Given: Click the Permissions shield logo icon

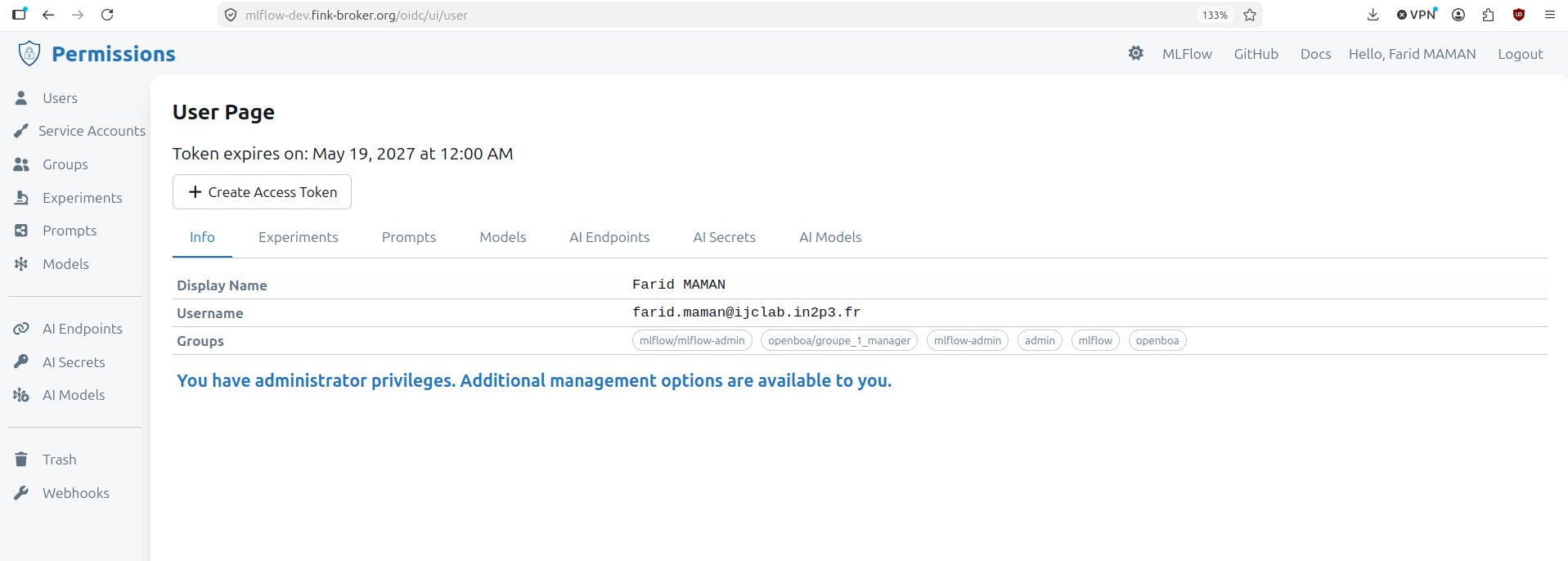Looking at the screenshot, I should coord(29,53).
